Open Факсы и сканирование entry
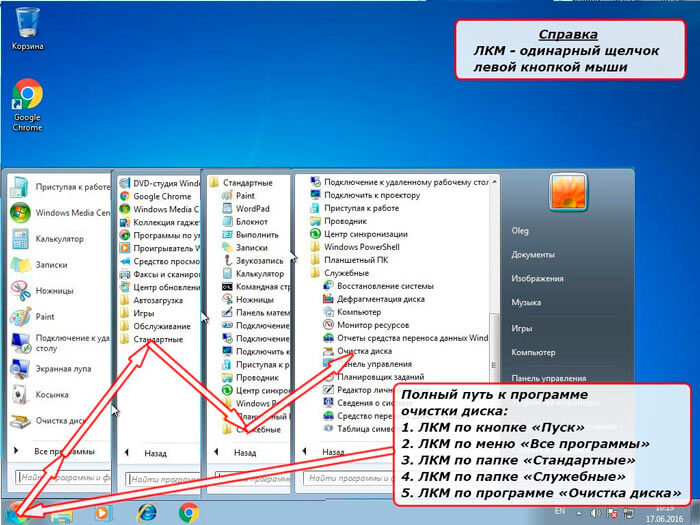Image resolution: width=700 pixels, height=525 pixels. pyautogui.click(x=160, y=274)
